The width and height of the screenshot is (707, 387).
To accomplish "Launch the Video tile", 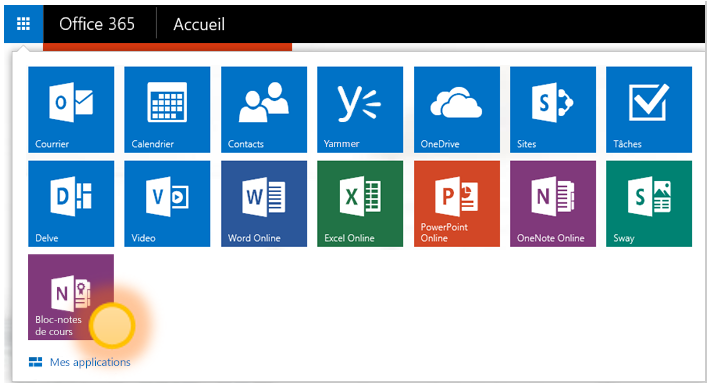I will tap(167, 204).
